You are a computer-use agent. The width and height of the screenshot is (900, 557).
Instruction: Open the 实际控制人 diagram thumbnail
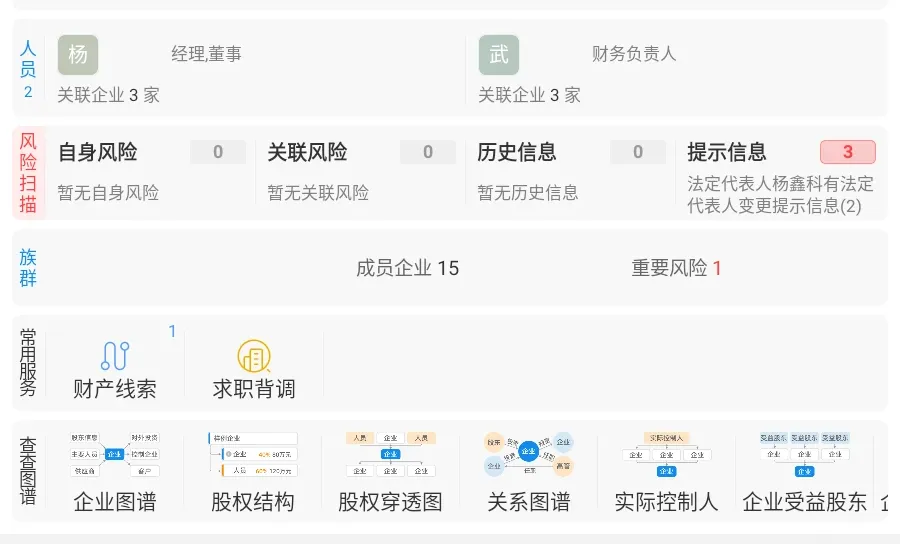[666, 454]
